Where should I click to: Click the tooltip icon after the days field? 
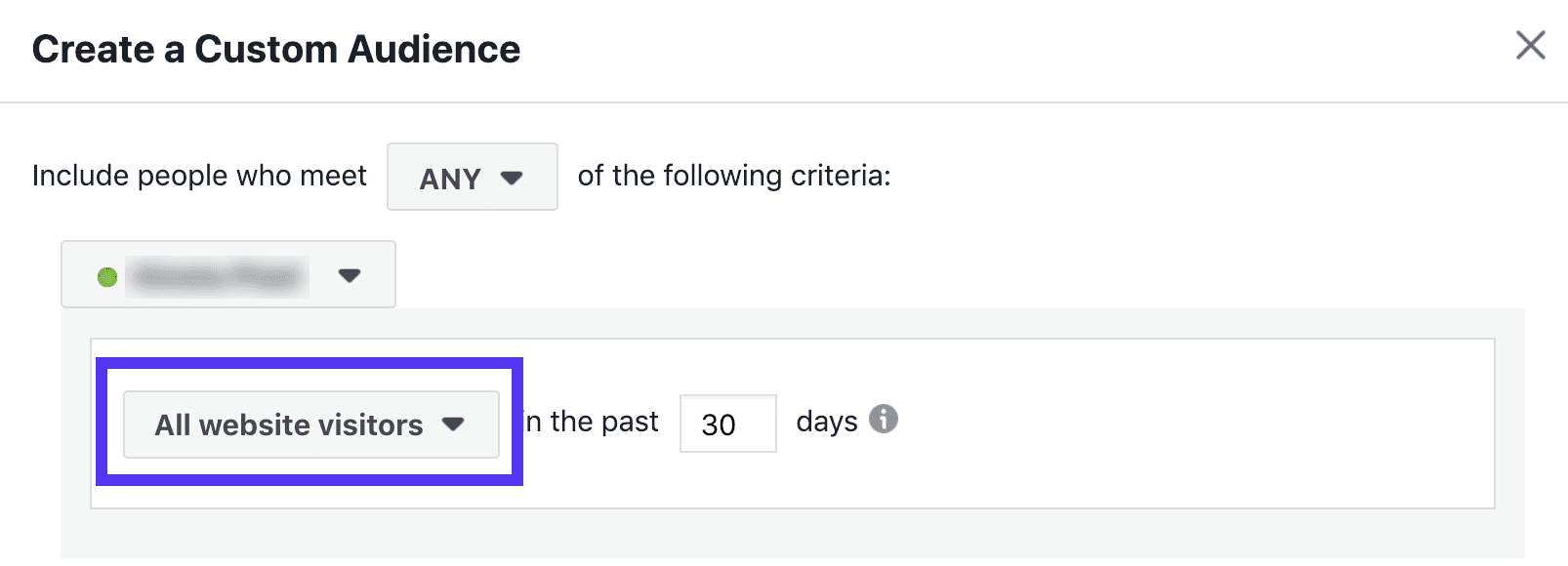point(886,420)
